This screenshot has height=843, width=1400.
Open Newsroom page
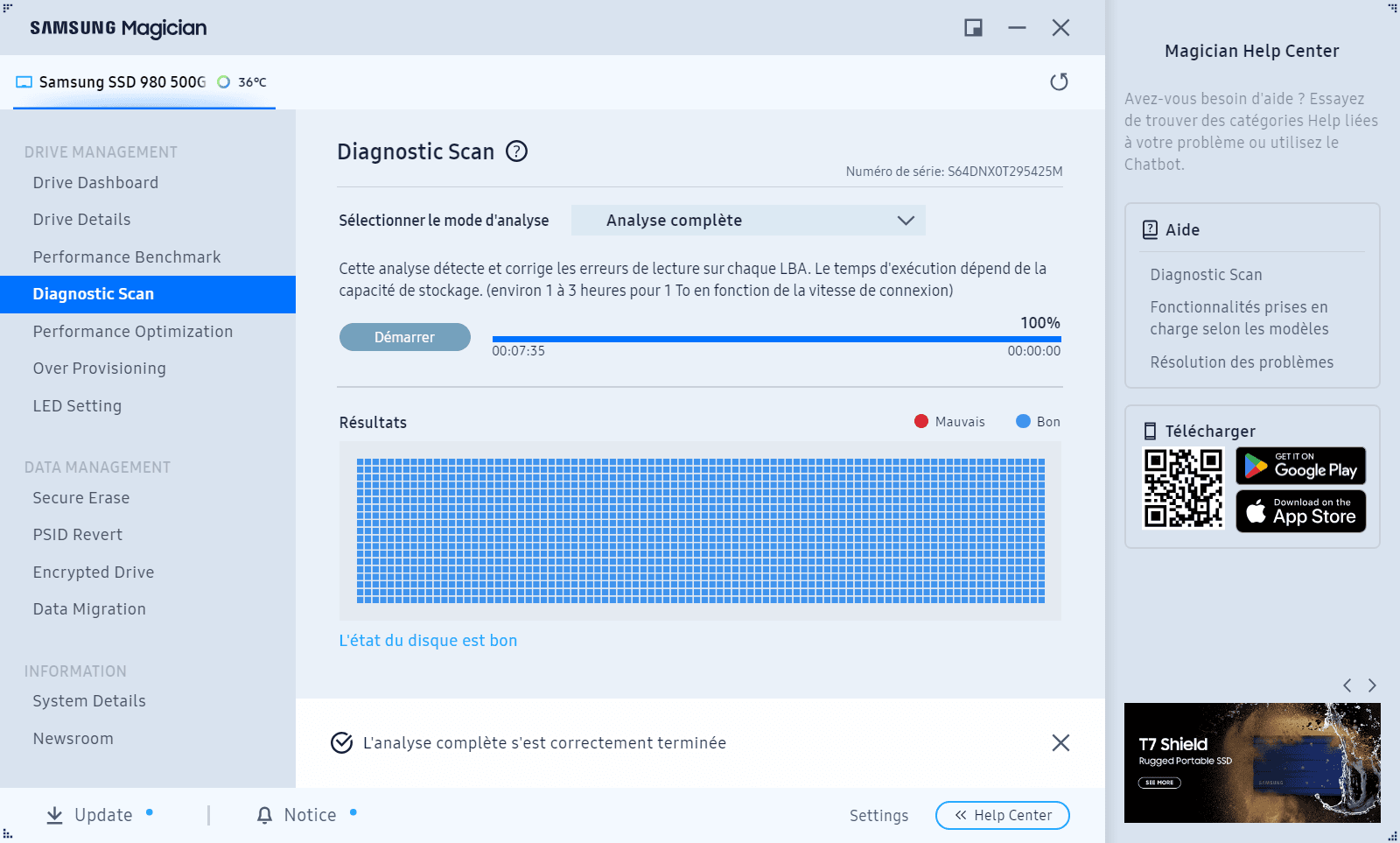(73, 739)
